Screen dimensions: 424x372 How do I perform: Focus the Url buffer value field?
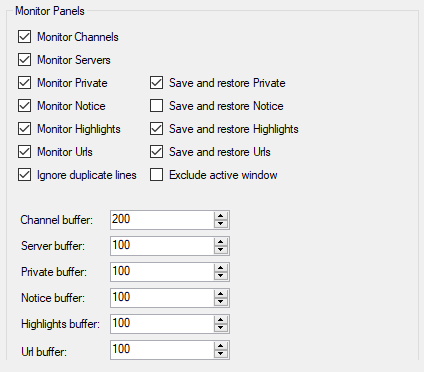point(162,350)
